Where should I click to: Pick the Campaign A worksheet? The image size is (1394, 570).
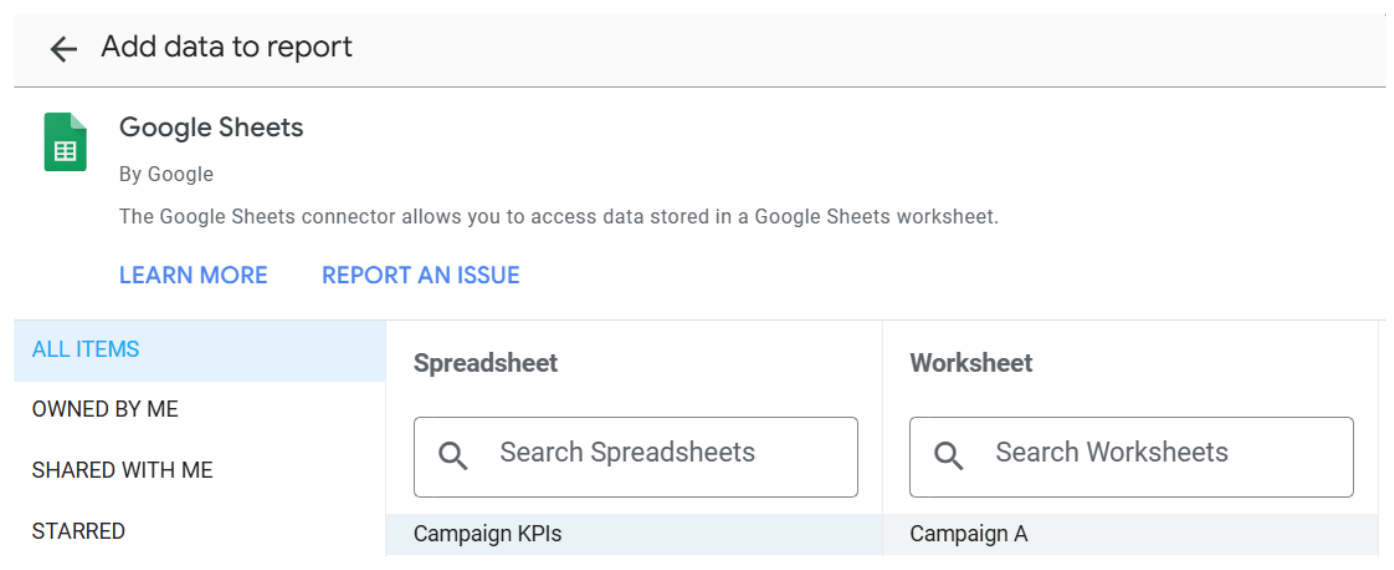click(1129, 534)
